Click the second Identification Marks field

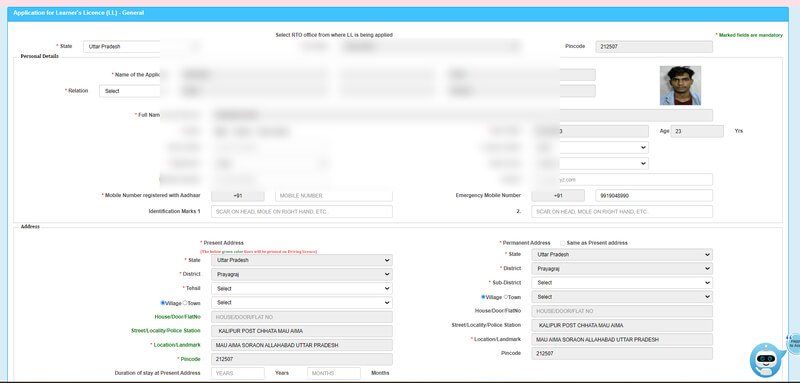(622, 212)
